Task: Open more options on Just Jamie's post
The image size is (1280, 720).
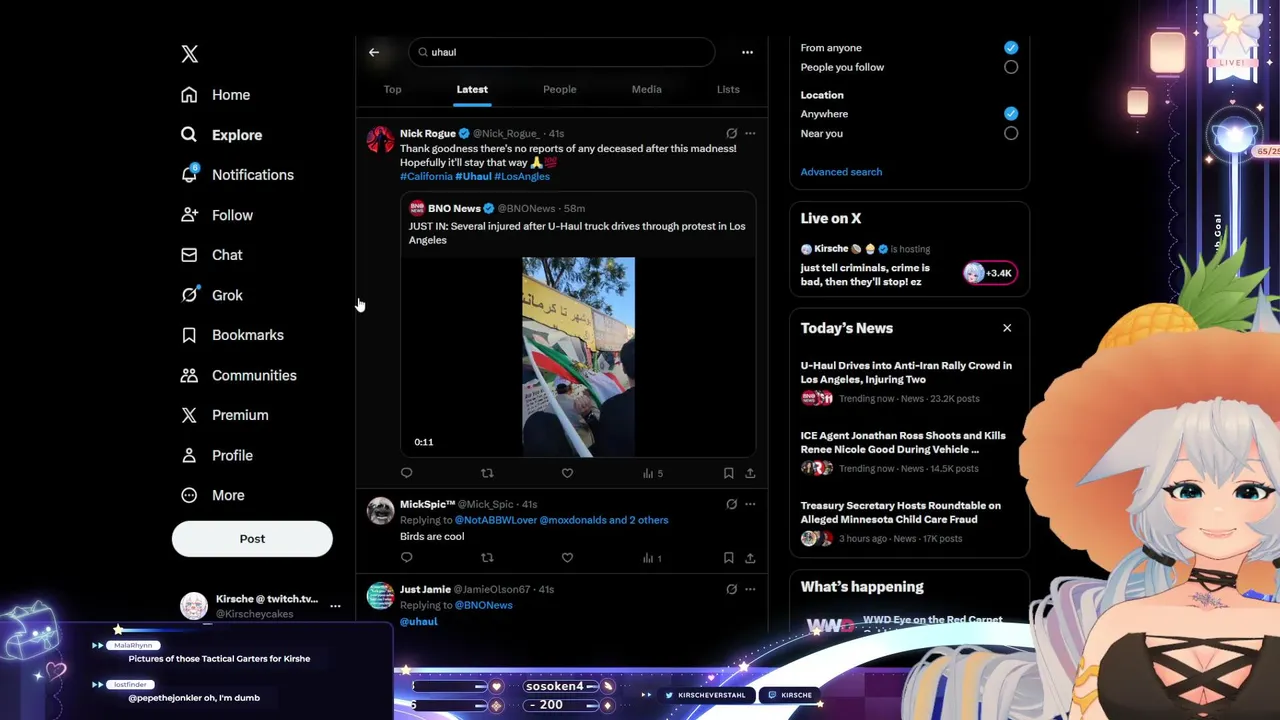Action: [750, 589]
